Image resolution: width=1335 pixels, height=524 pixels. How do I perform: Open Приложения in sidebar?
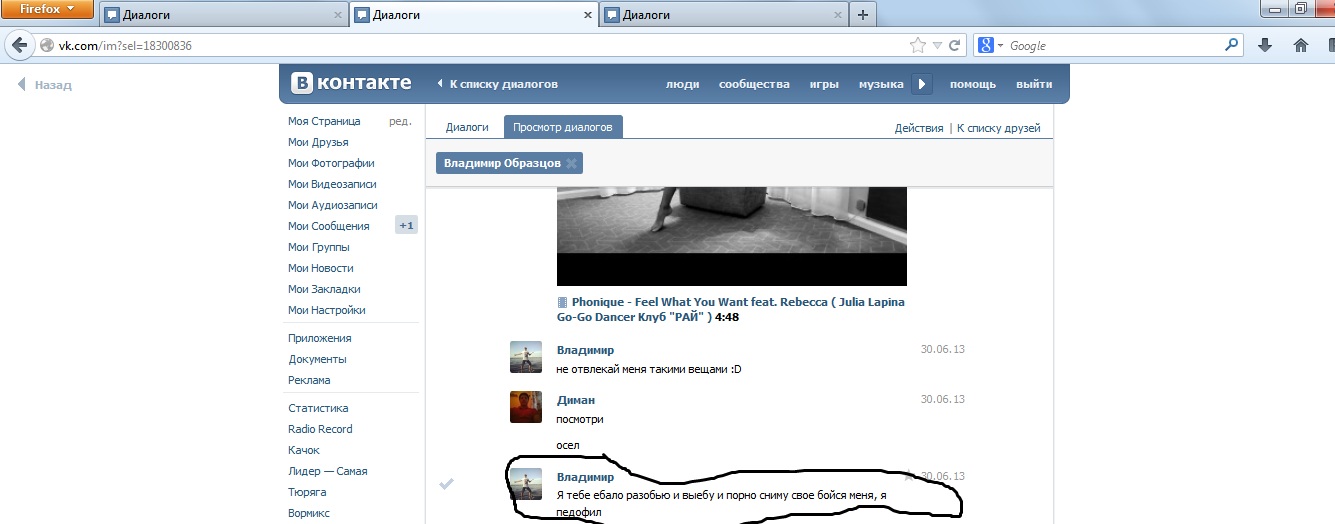click(320, 338)
